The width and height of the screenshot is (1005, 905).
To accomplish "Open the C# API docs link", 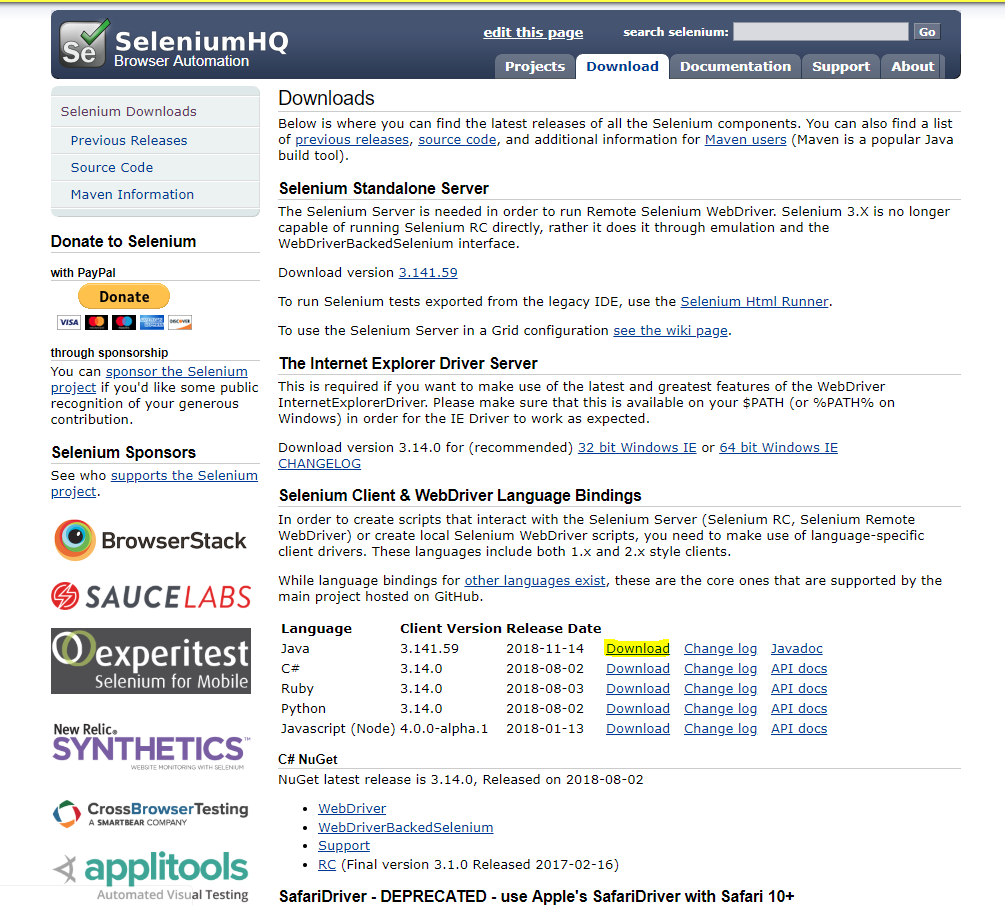I will click(799, 668).
